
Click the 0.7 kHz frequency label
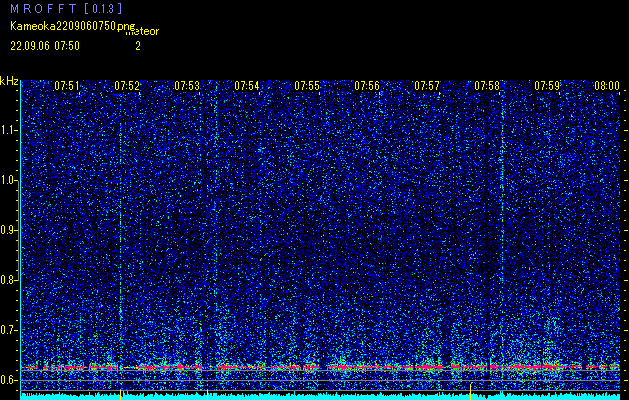point(8,330)
